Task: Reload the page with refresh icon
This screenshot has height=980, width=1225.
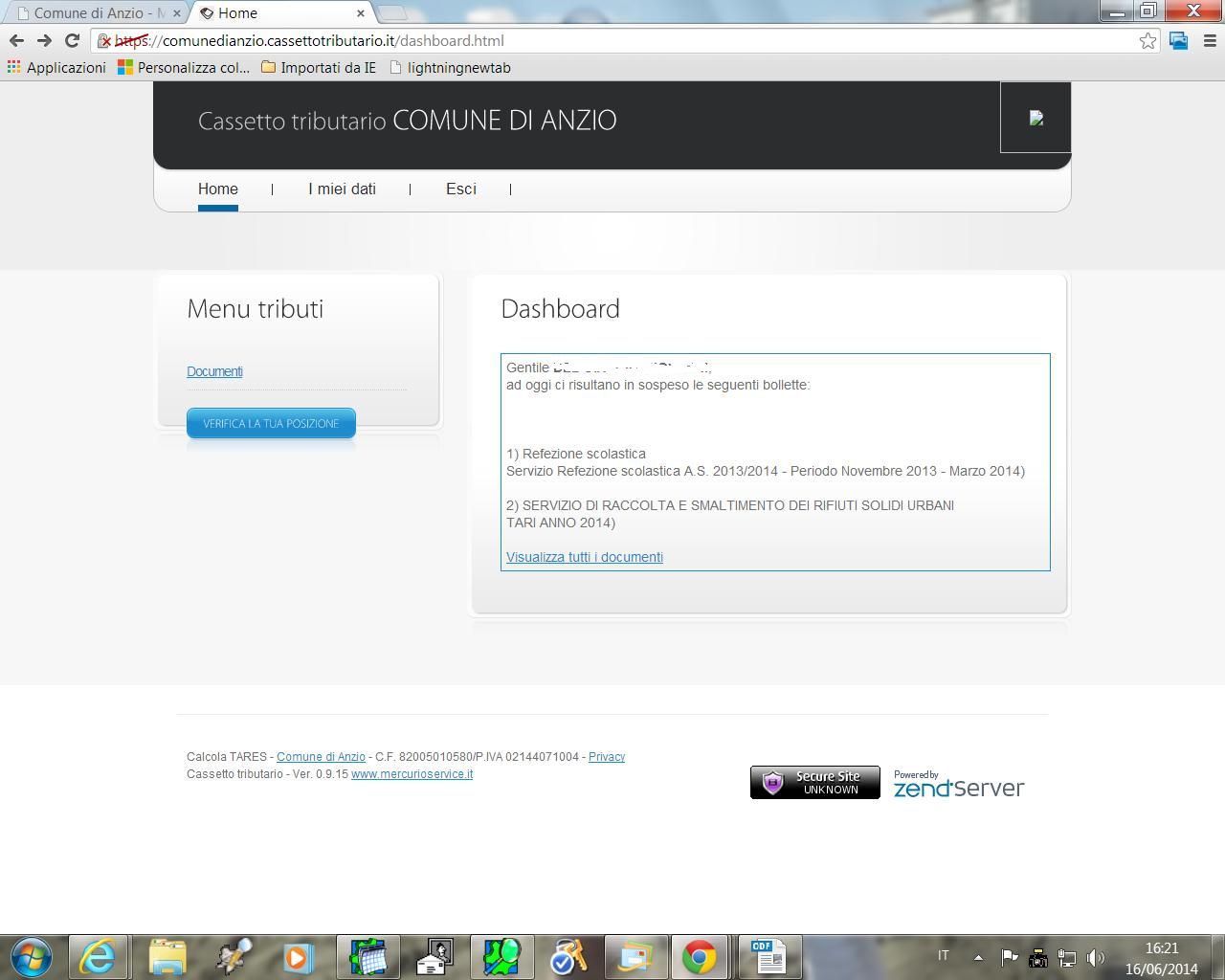Action: (x=72, y=40)
